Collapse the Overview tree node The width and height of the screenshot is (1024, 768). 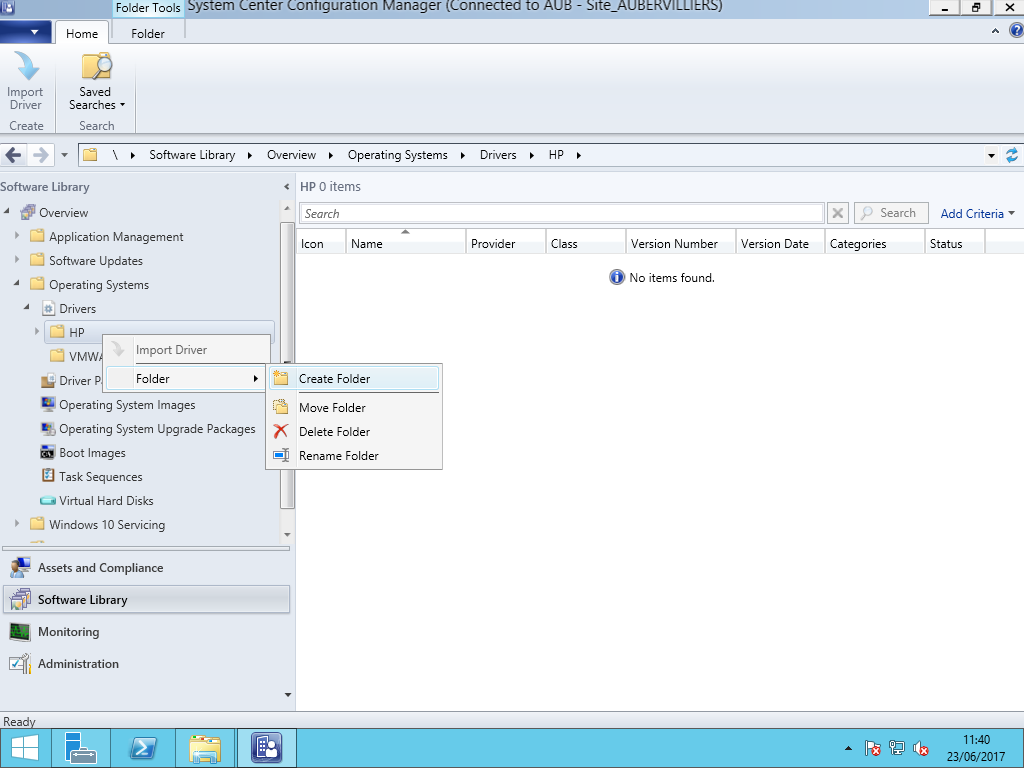[x=7, y=212]
